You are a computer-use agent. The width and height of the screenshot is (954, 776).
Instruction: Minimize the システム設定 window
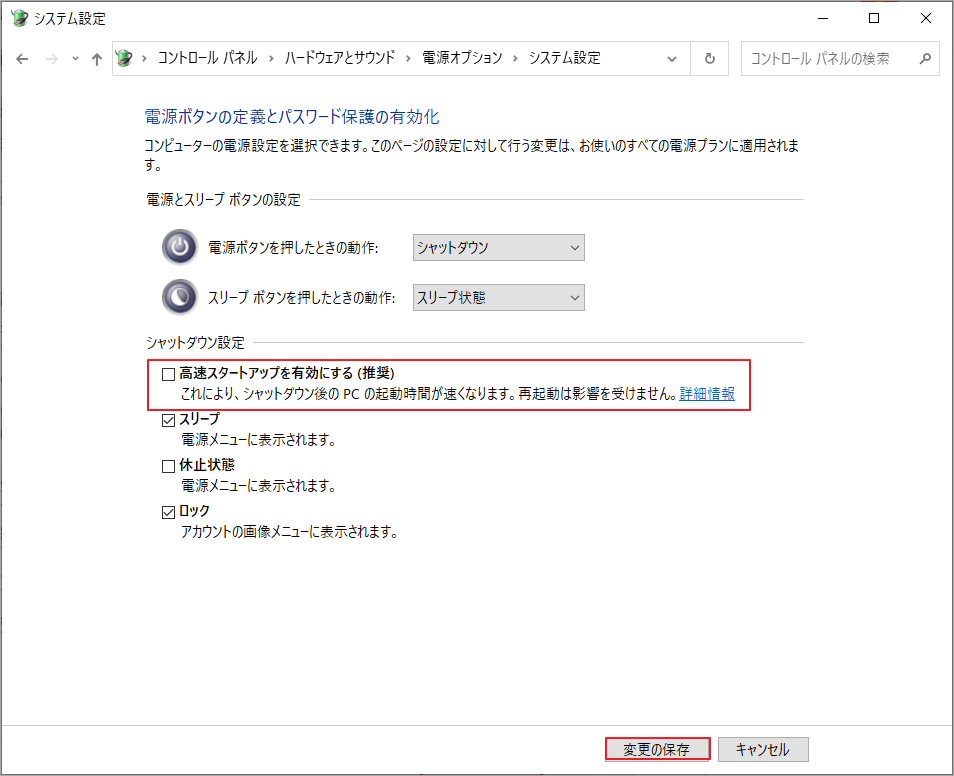823,18
